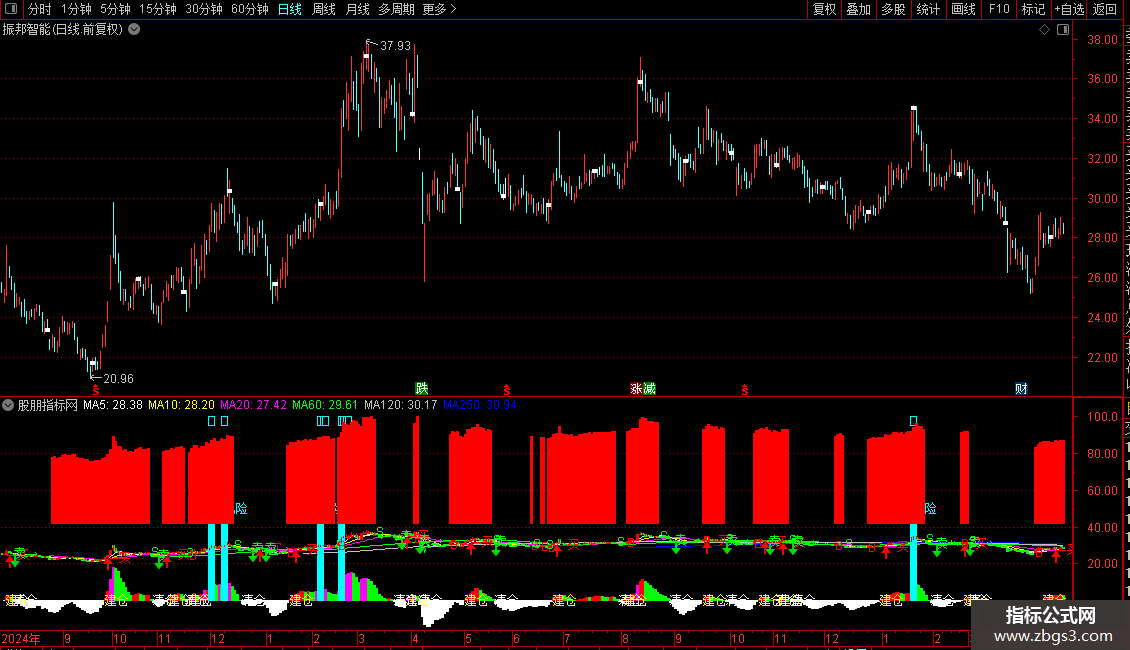Click the blue 财 financial report marker
The image size is (1130, 650).
point(1021,389)
